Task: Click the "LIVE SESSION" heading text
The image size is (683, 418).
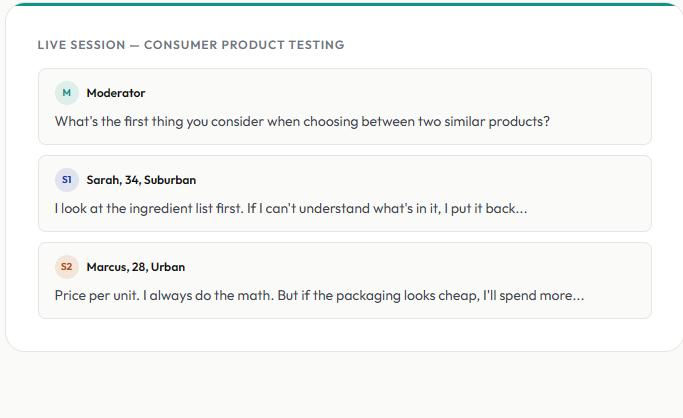Action: pyautogui.click(x=79, y=45)
